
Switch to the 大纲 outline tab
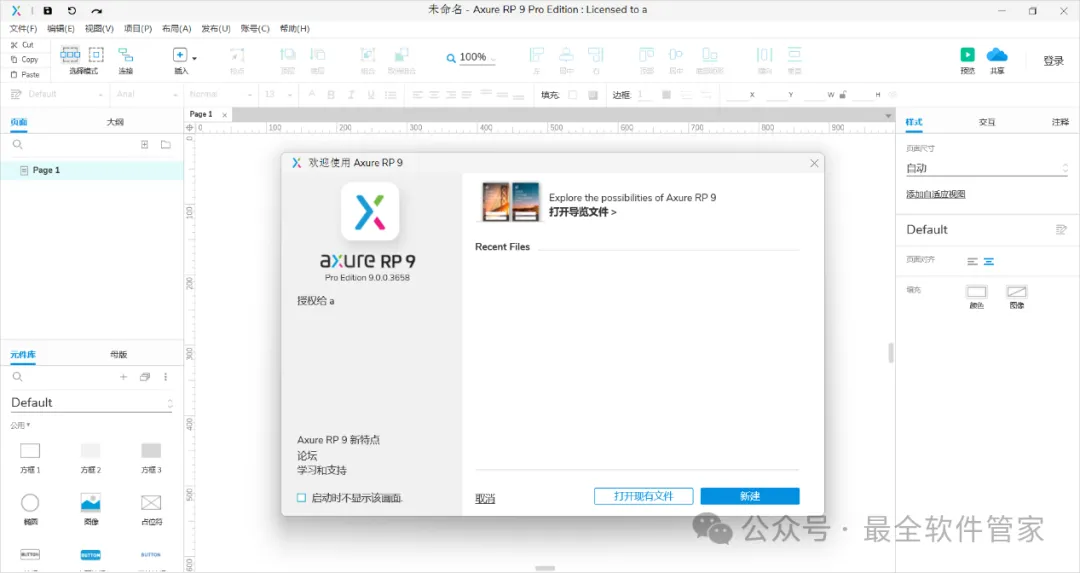[115, 122]
